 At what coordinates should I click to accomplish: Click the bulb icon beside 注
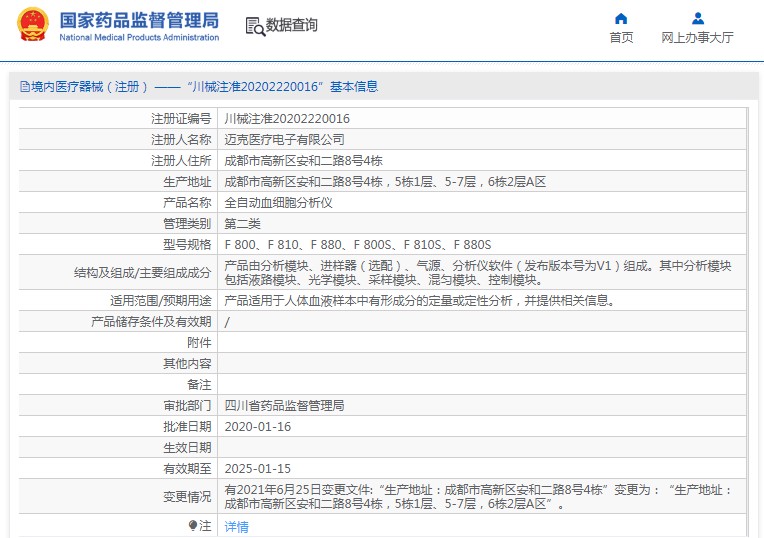[193, 525]
